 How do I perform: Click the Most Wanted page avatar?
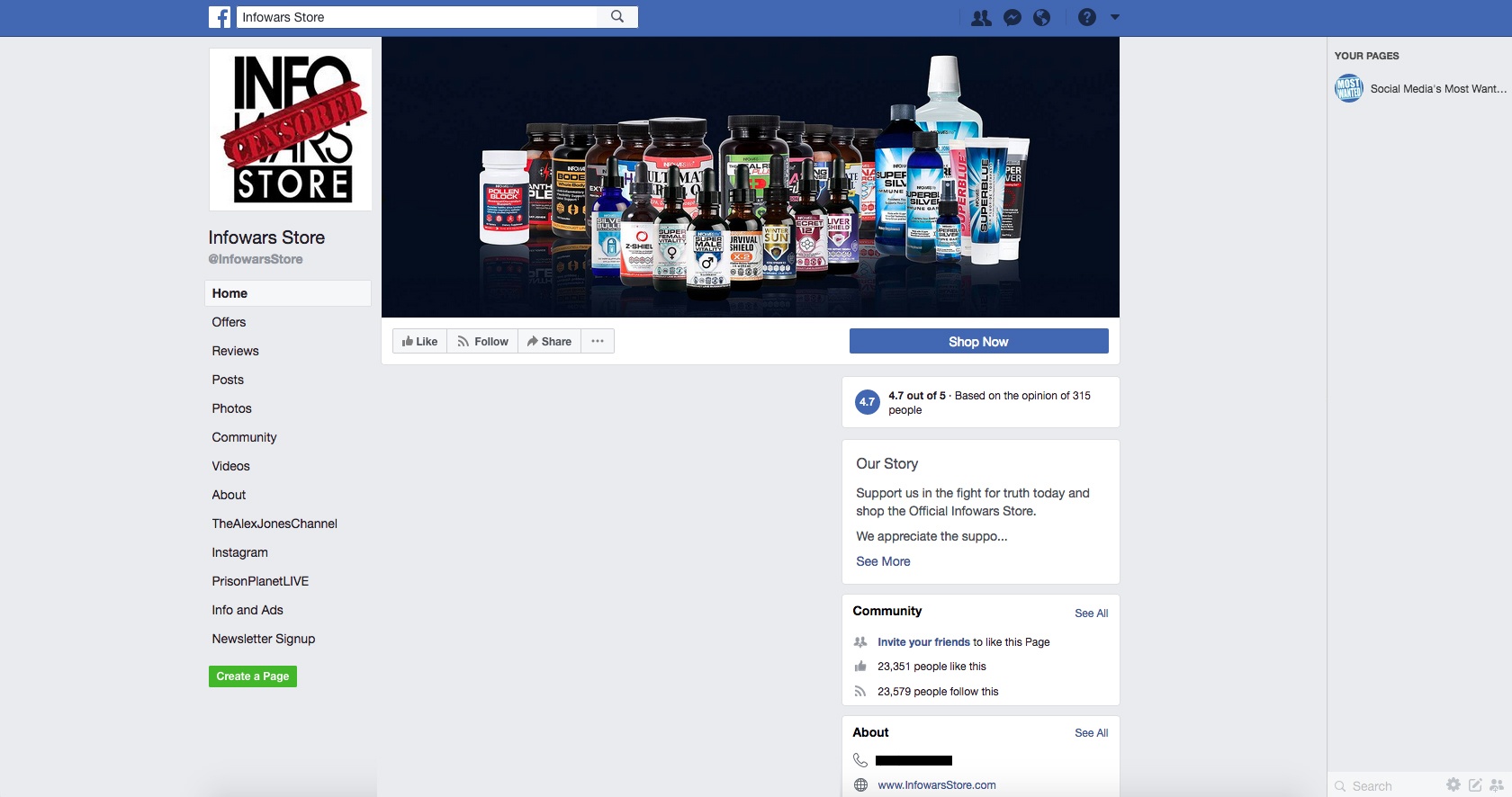tap(1348, 89)
